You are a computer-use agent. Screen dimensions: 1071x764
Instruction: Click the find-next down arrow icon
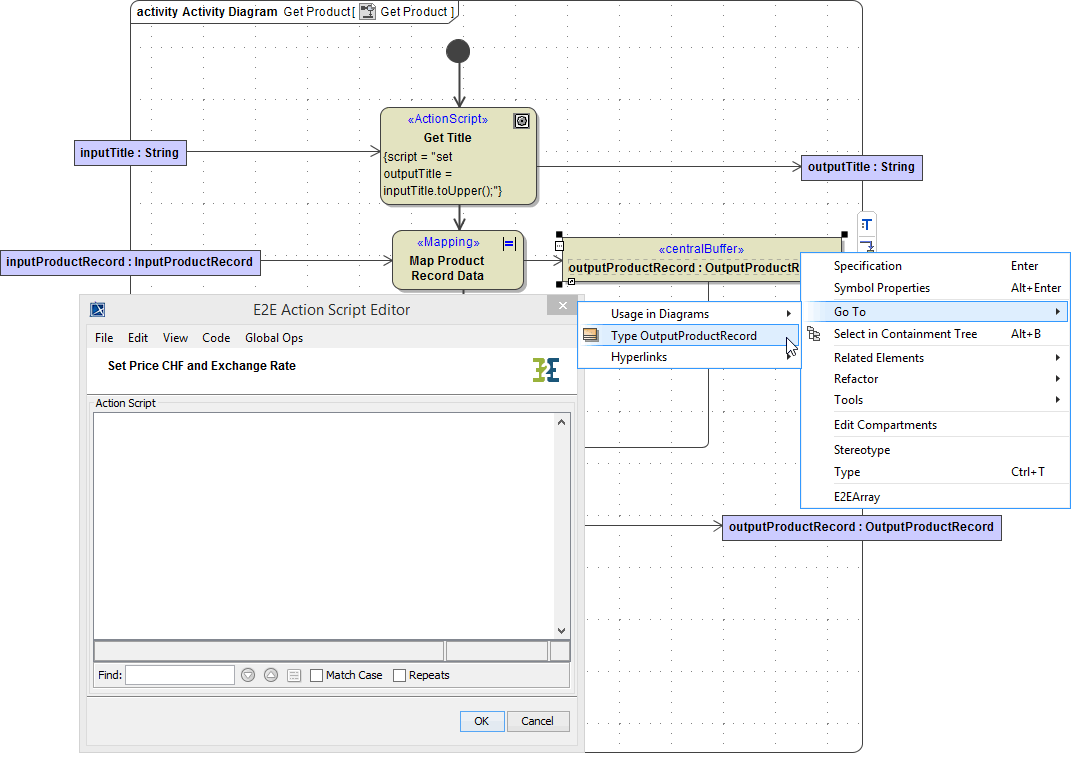tap(247, 674)
